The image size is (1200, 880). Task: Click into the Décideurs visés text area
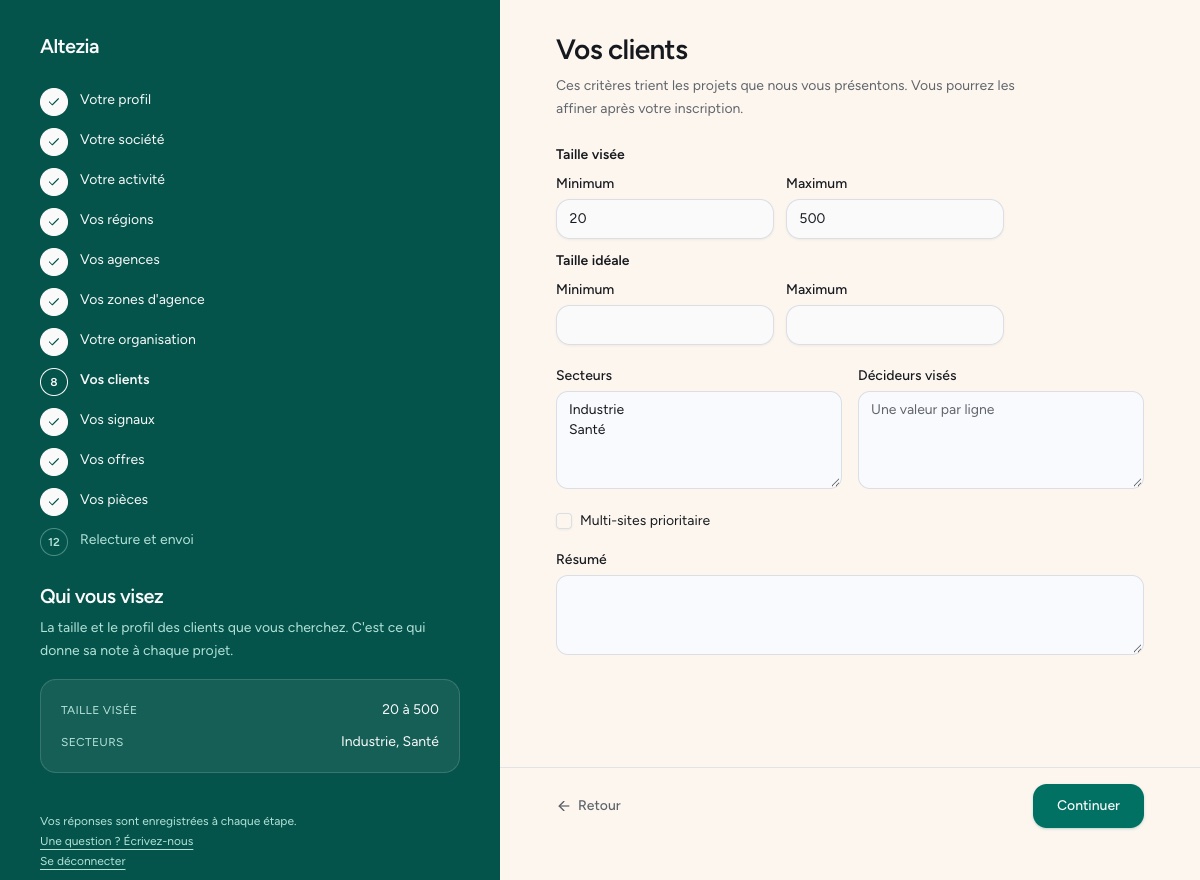pyautogui.click(x=1001, y=440)
